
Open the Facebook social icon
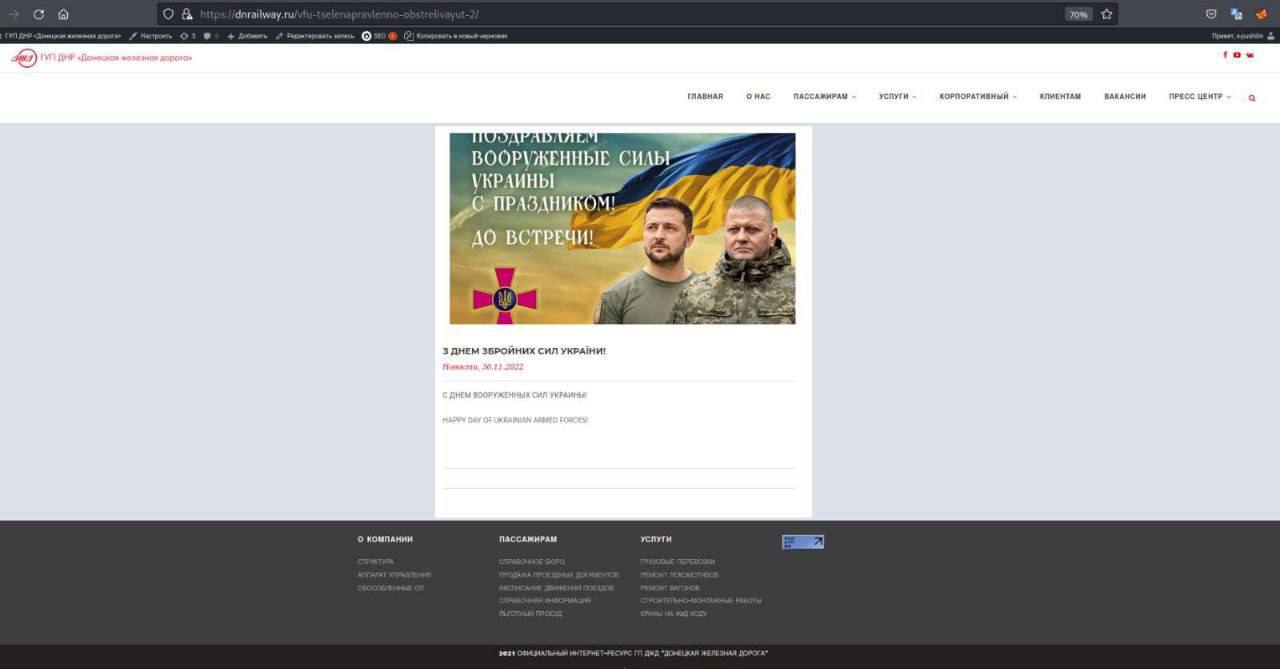1225,55
